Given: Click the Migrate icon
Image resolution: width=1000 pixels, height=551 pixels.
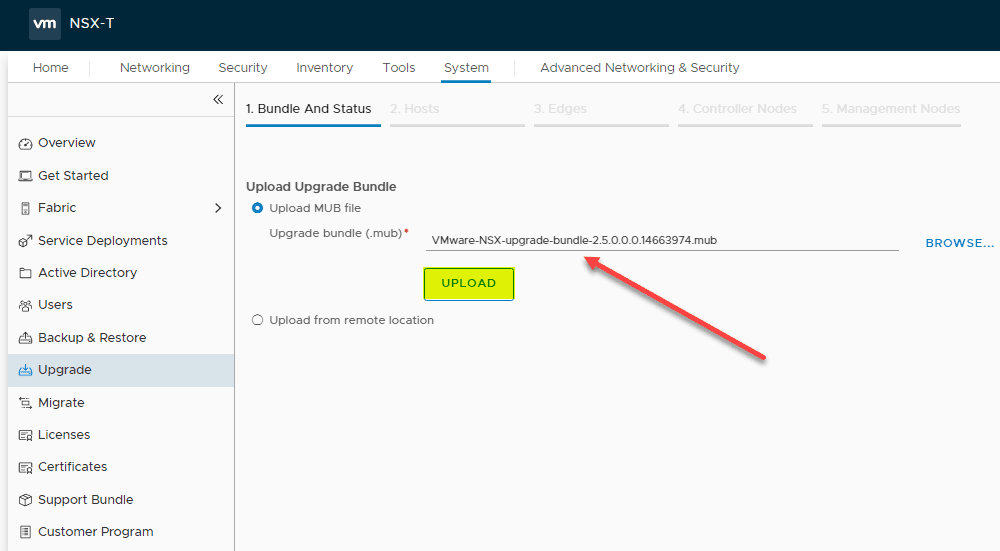Looking at the screenshot, I should click(26, 403).
